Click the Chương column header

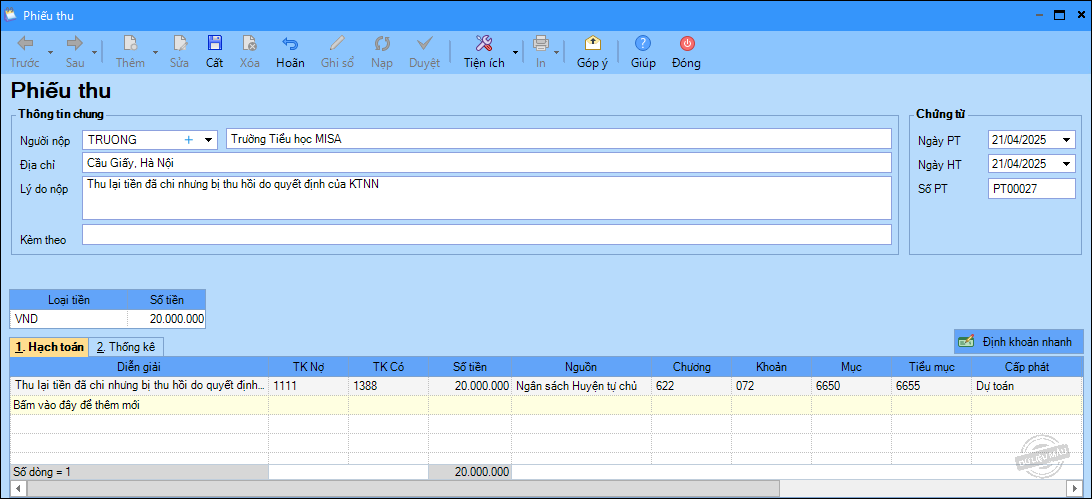point(691,367)
